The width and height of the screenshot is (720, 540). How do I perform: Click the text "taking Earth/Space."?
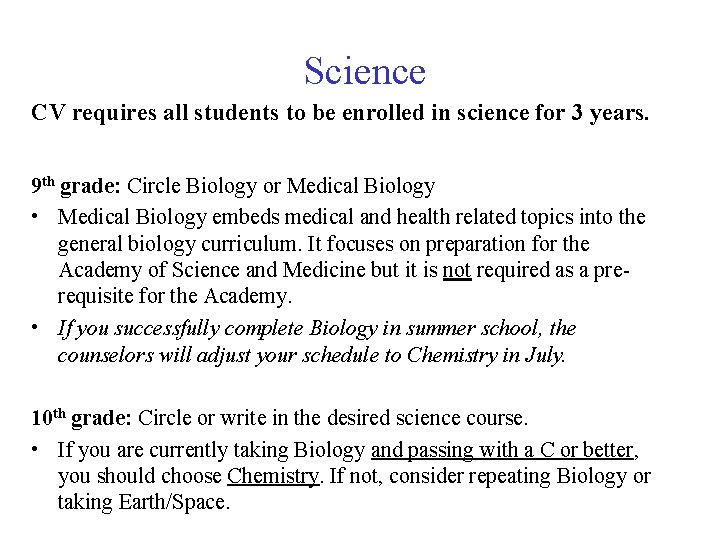pyautogui.click(x=144, y=504)
